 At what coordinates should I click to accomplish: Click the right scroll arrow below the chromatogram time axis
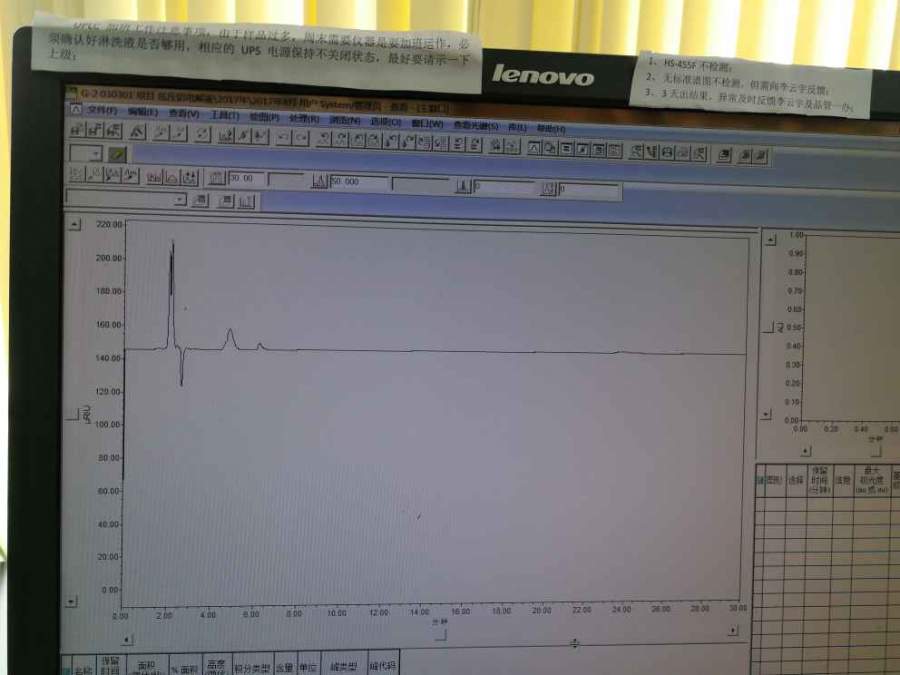click(732, 630)
